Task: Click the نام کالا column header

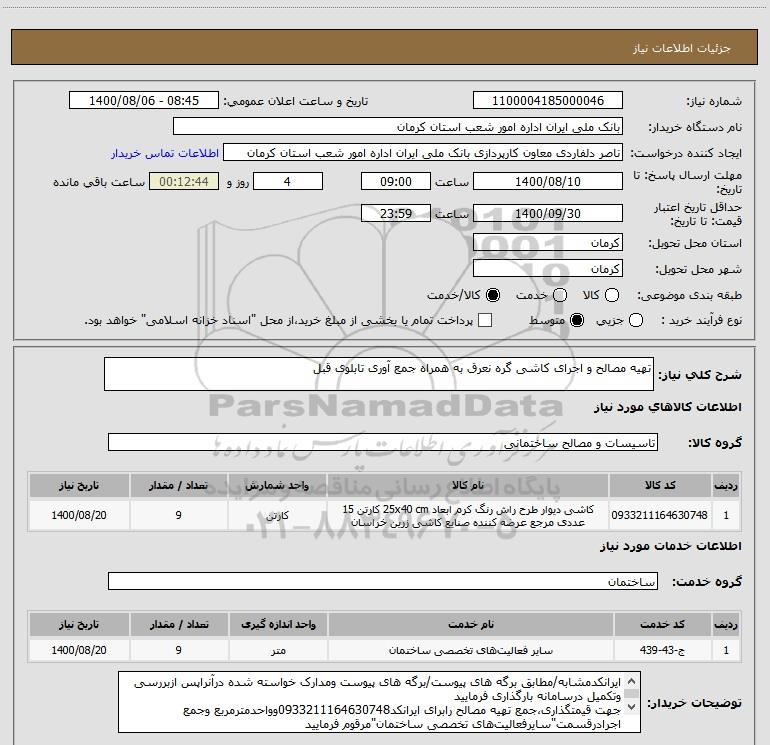Action: pos(468,485)
